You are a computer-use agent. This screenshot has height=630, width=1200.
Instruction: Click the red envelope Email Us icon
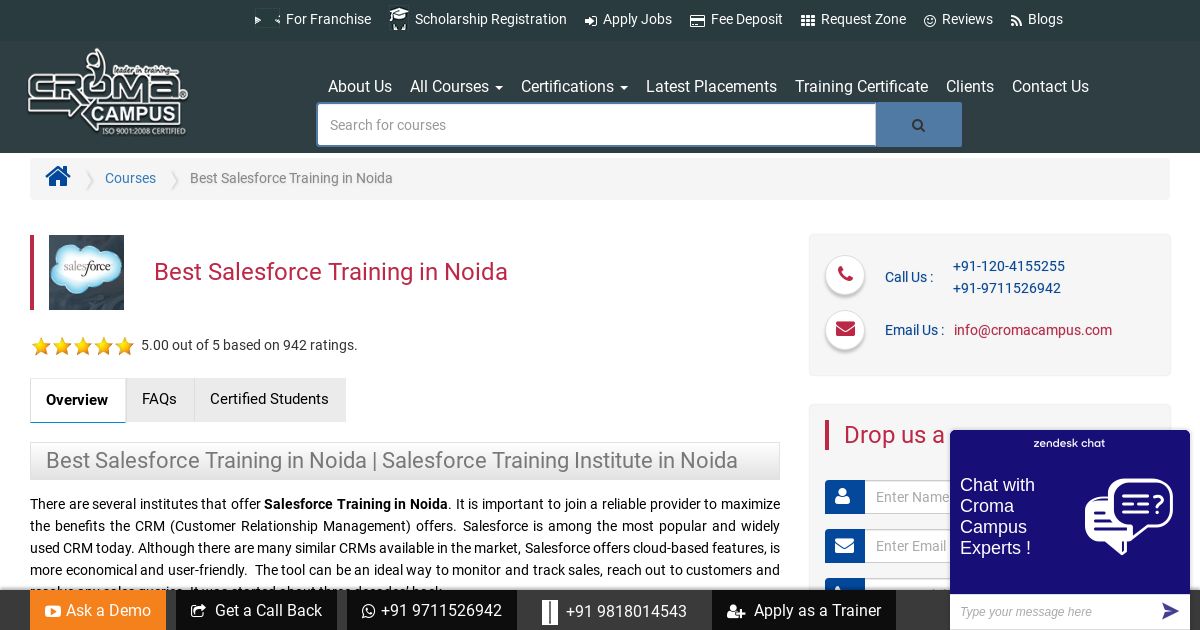coord(845,329)
